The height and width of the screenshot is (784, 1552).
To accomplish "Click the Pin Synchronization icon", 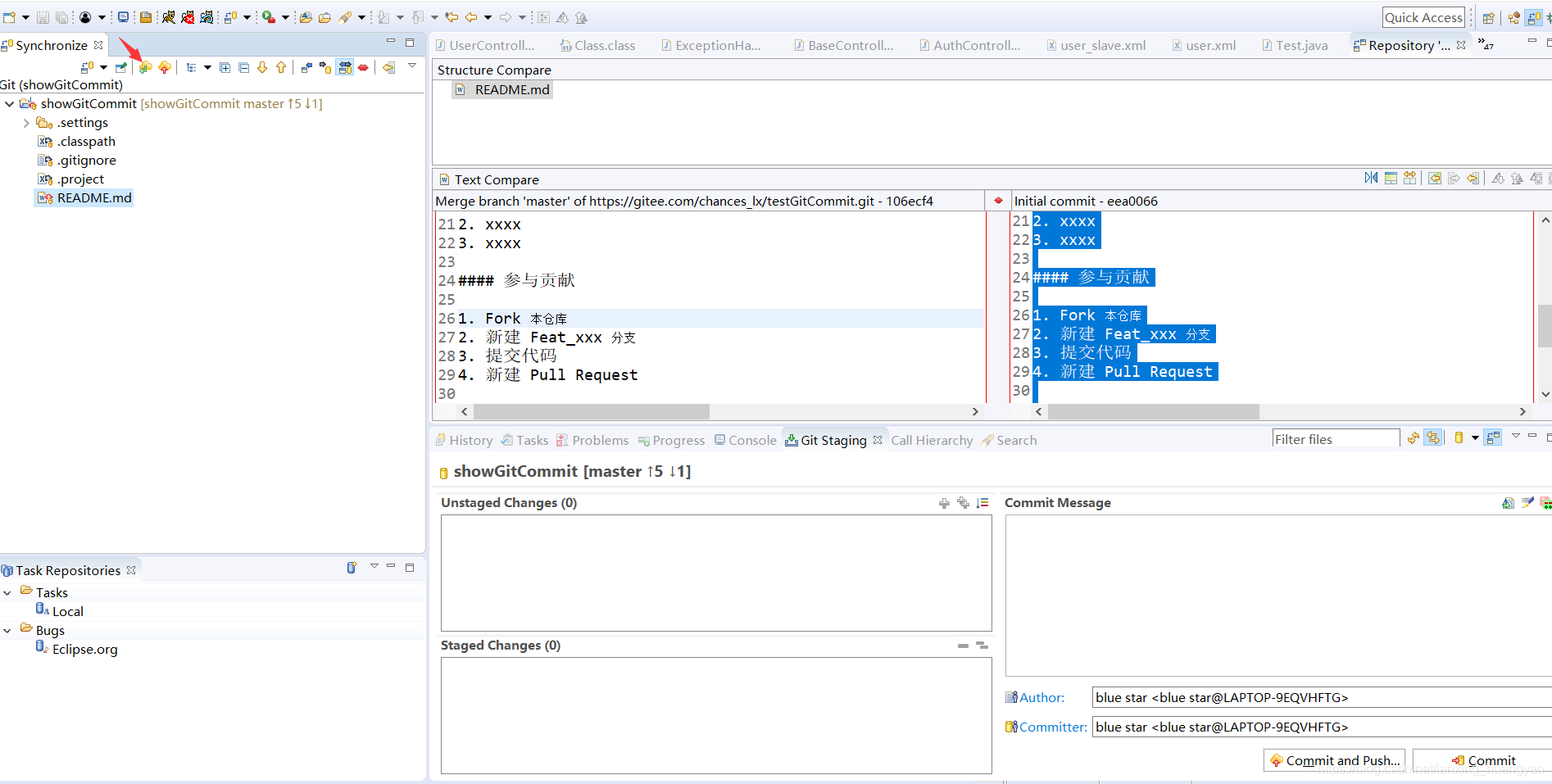I will pos(120,67).
